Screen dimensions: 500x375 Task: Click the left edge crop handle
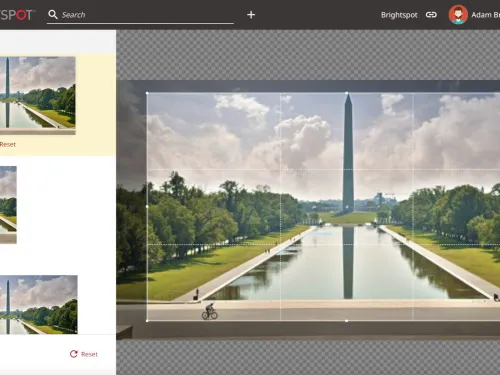[147, 207]
